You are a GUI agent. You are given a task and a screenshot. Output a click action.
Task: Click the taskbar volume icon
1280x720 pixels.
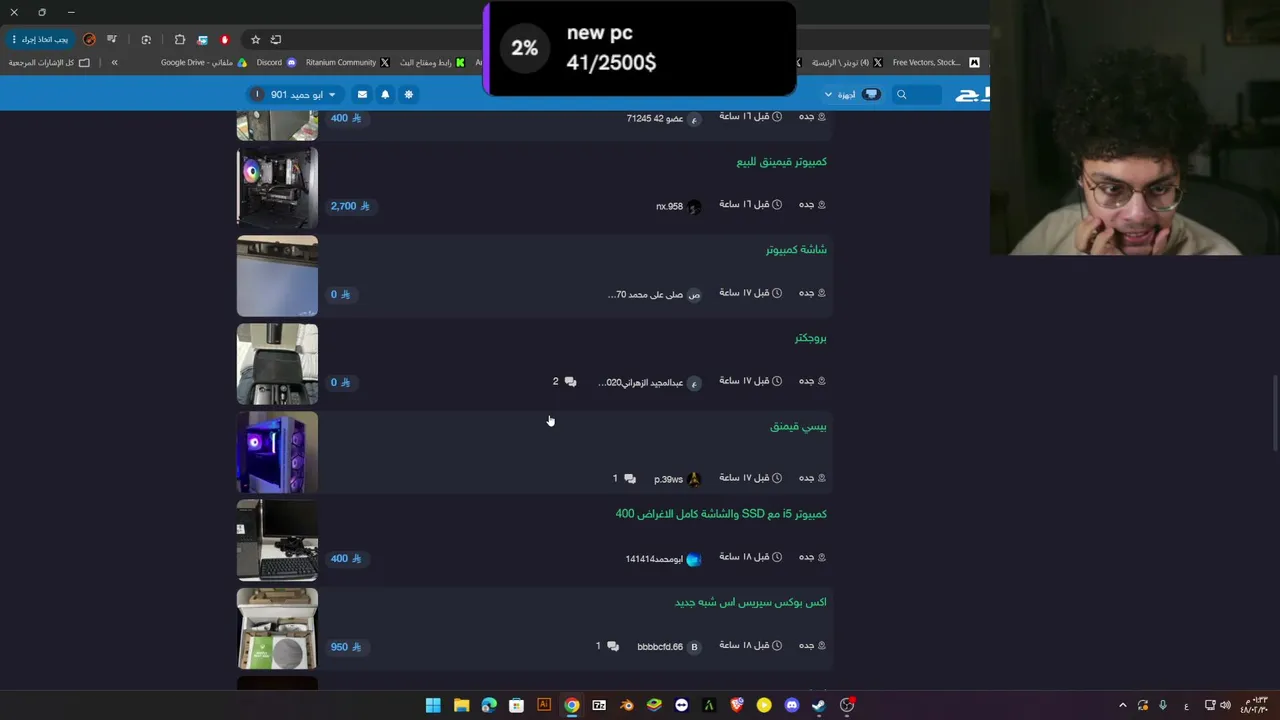click(x=1225, y=705)
